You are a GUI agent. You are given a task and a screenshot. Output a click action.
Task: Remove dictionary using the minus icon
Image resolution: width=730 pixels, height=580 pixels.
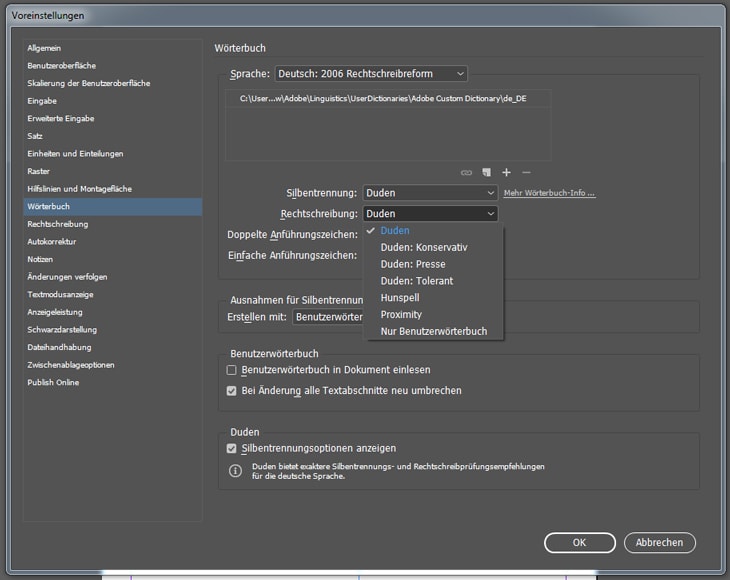pyautogui.click(x=526, y=173)
